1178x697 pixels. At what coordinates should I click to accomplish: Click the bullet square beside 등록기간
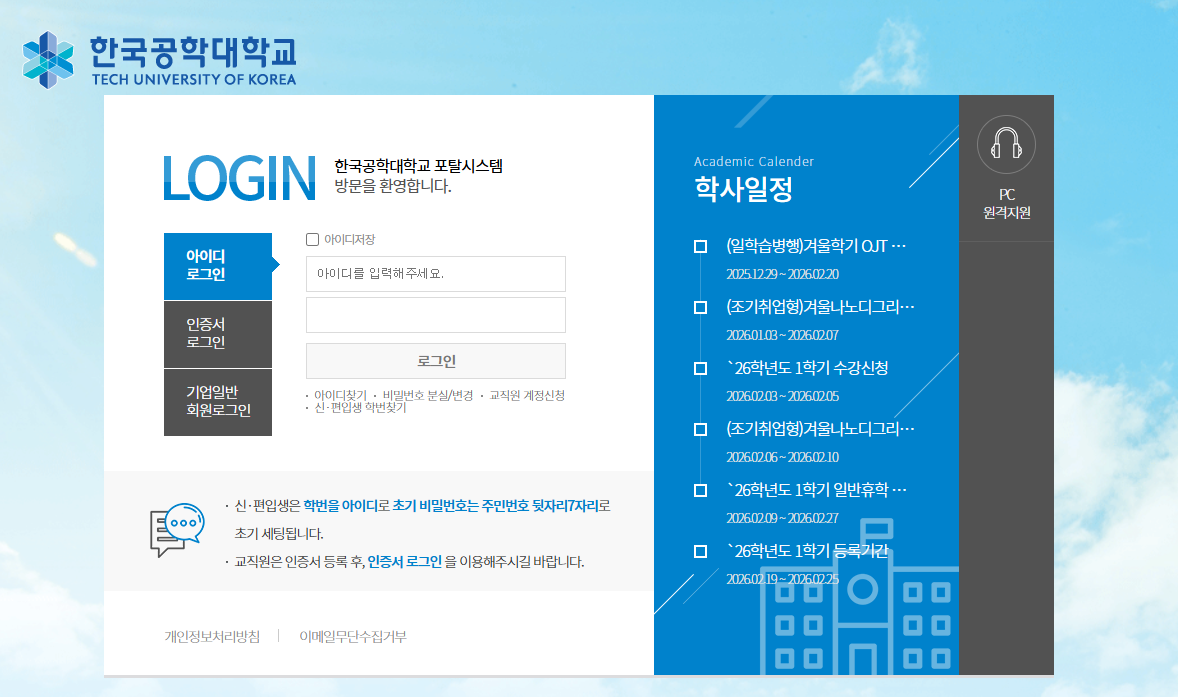700,551
